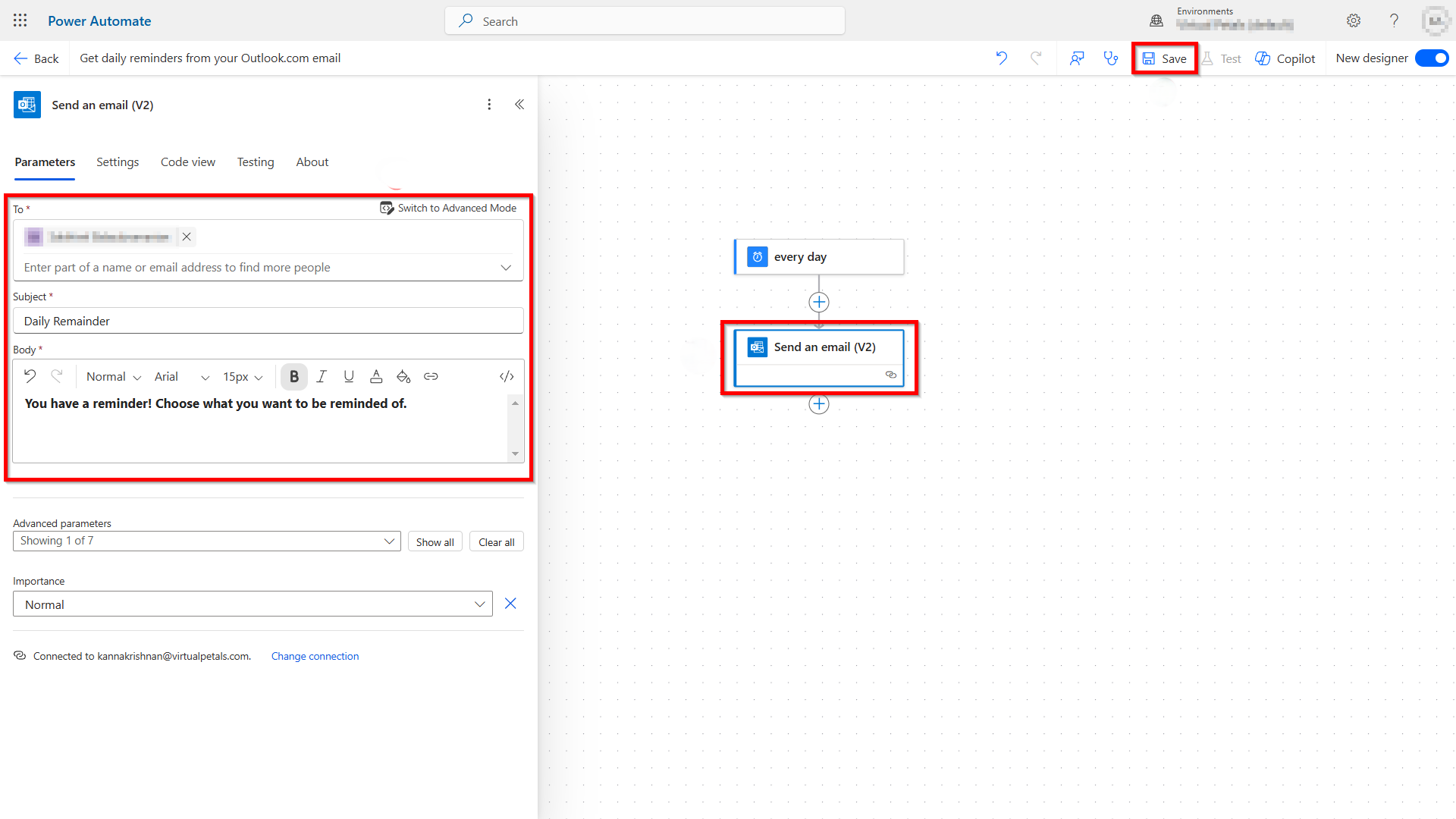Click the body scrollbar up arrow

point(516,403)
